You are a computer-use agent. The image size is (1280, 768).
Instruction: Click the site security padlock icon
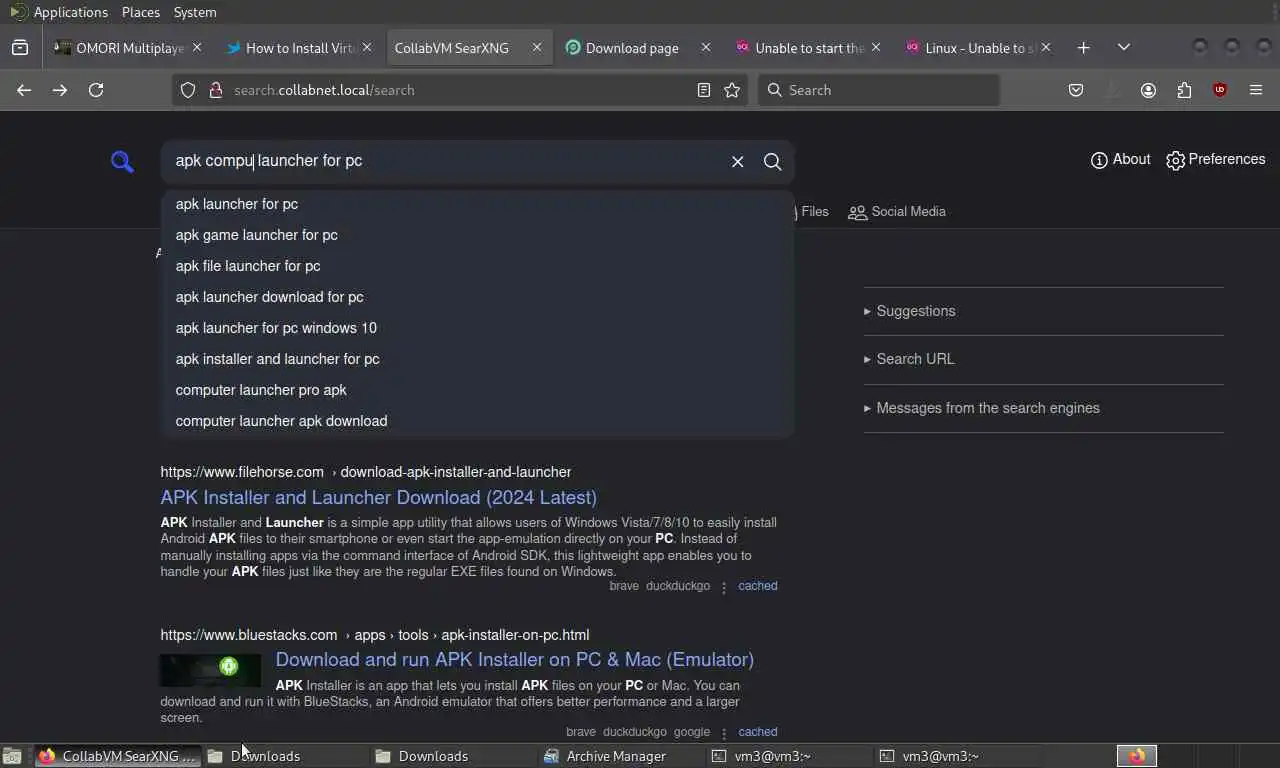pos(215,90)
